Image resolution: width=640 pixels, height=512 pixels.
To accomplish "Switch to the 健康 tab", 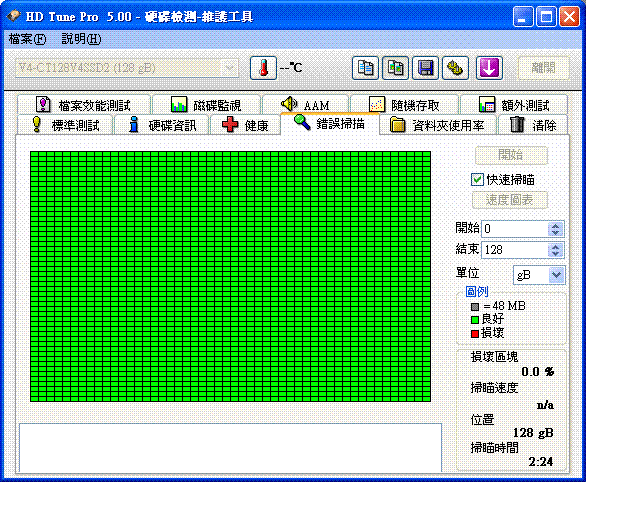I will pyautogui.click(x=245, y=125).
